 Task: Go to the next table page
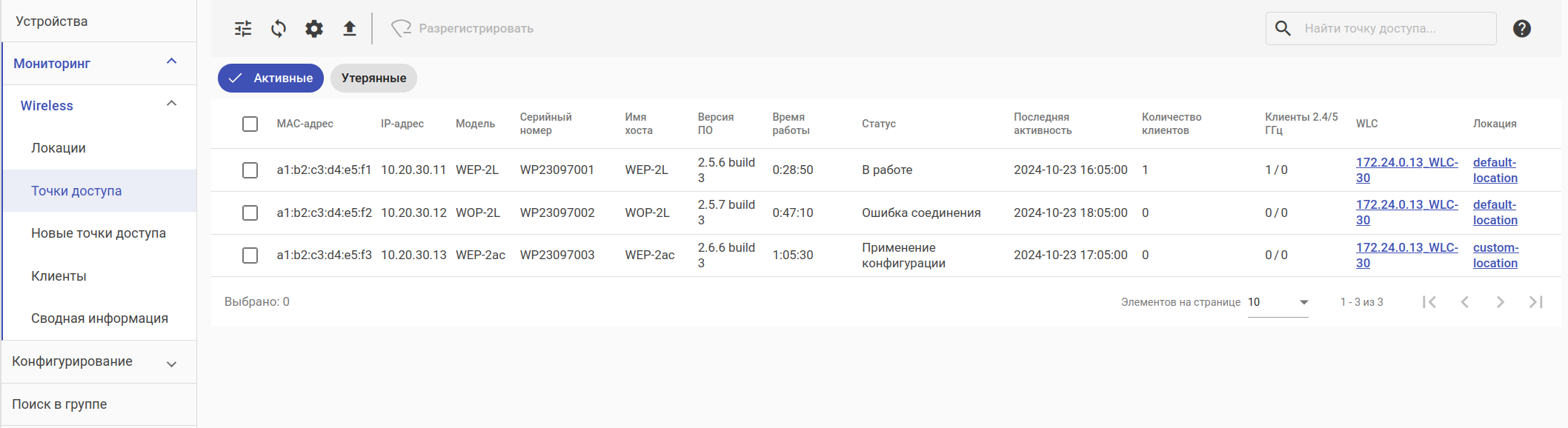(x=1500, y=302)
